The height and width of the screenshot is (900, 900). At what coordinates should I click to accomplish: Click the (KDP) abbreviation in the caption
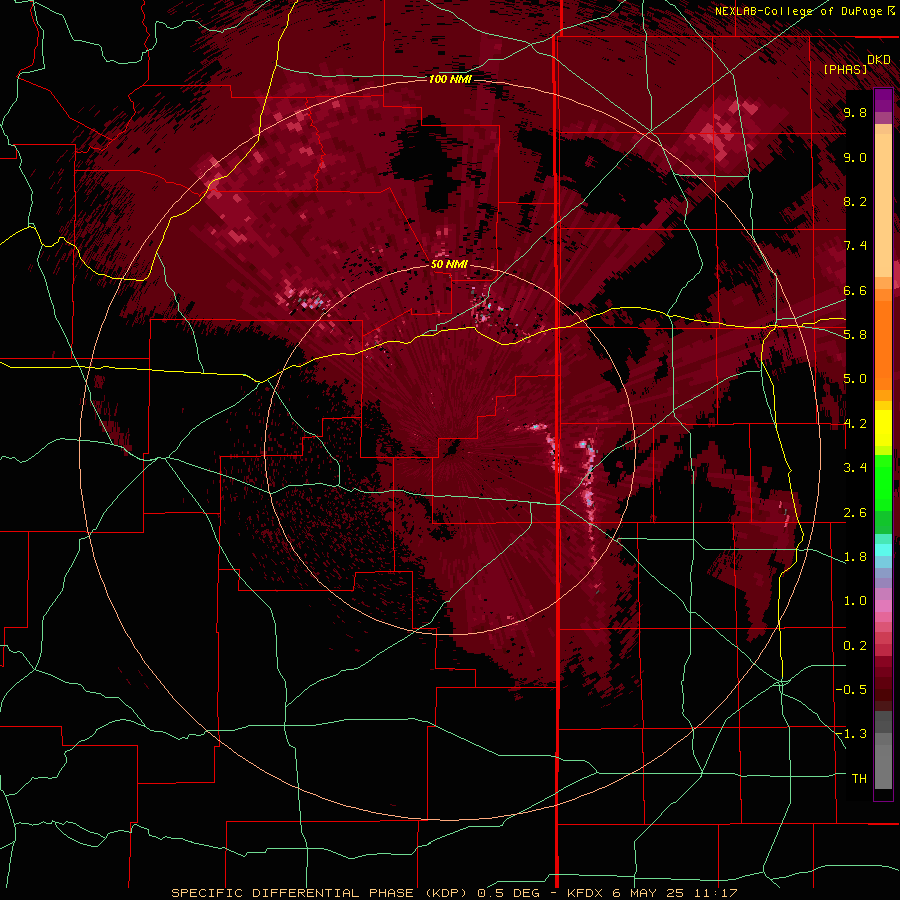point(445,893)
